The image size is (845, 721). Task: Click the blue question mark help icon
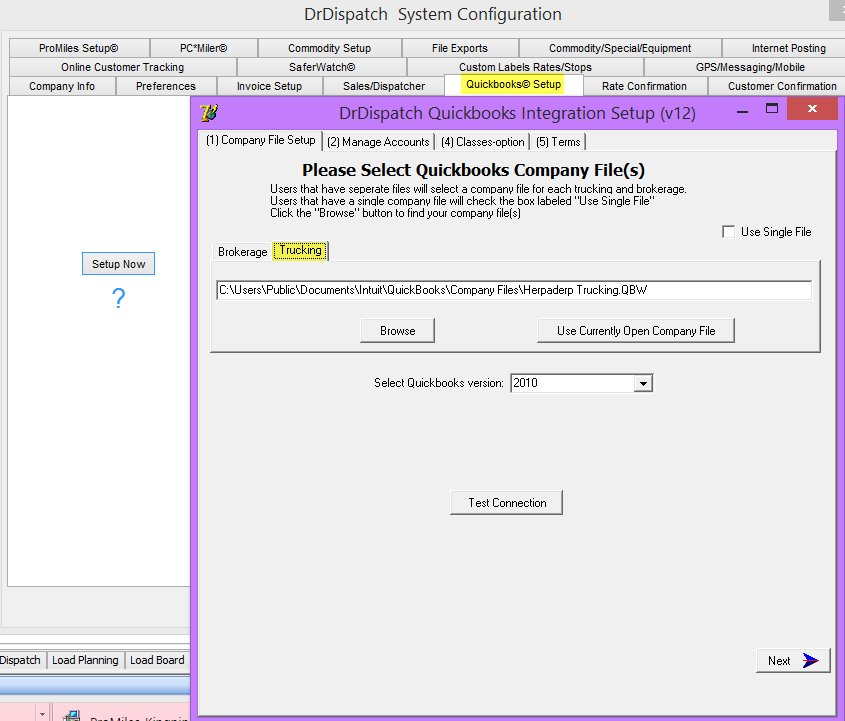tap(119, 298)
